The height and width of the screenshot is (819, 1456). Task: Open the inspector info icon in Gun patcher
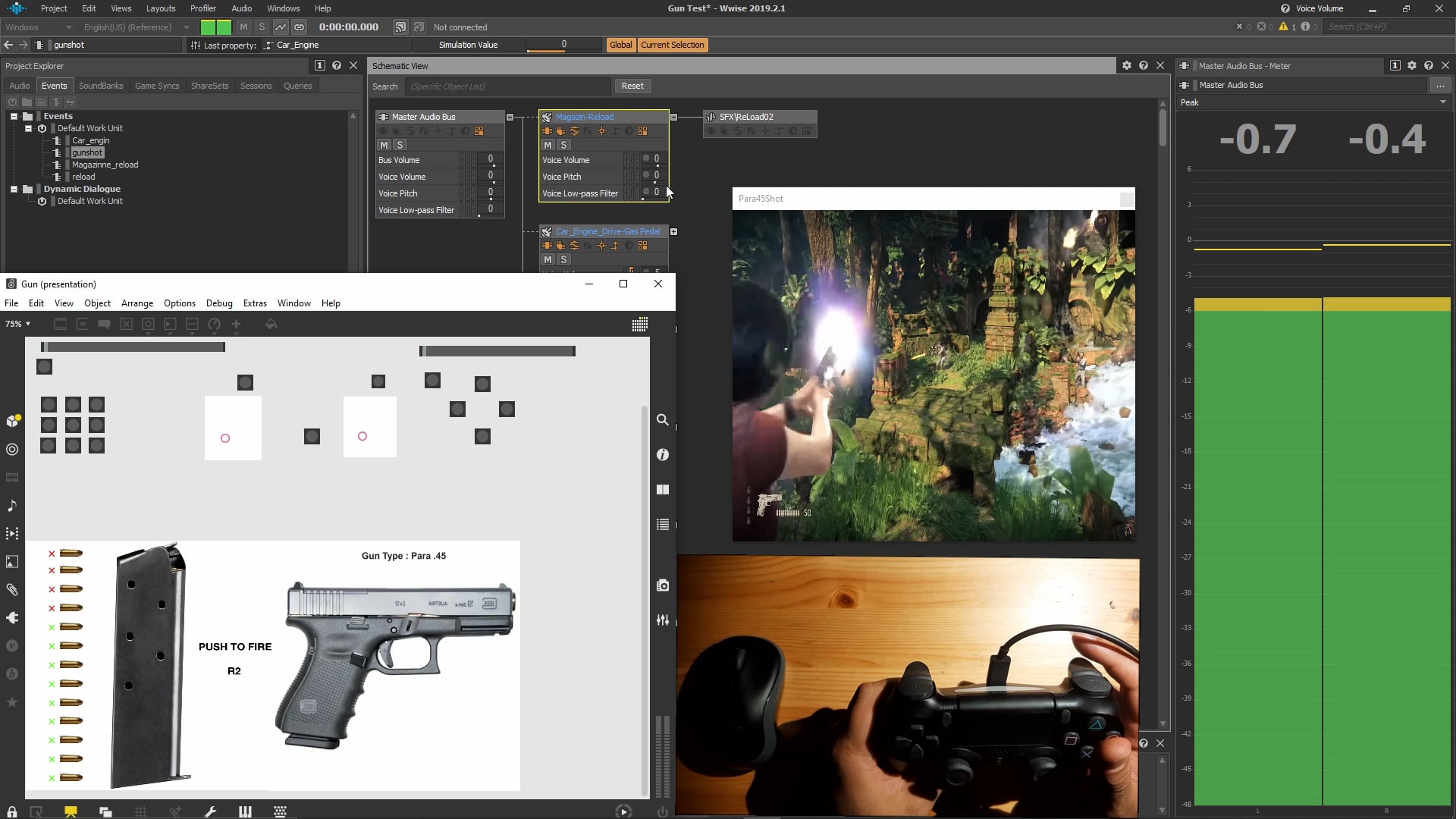coord(663,454)
